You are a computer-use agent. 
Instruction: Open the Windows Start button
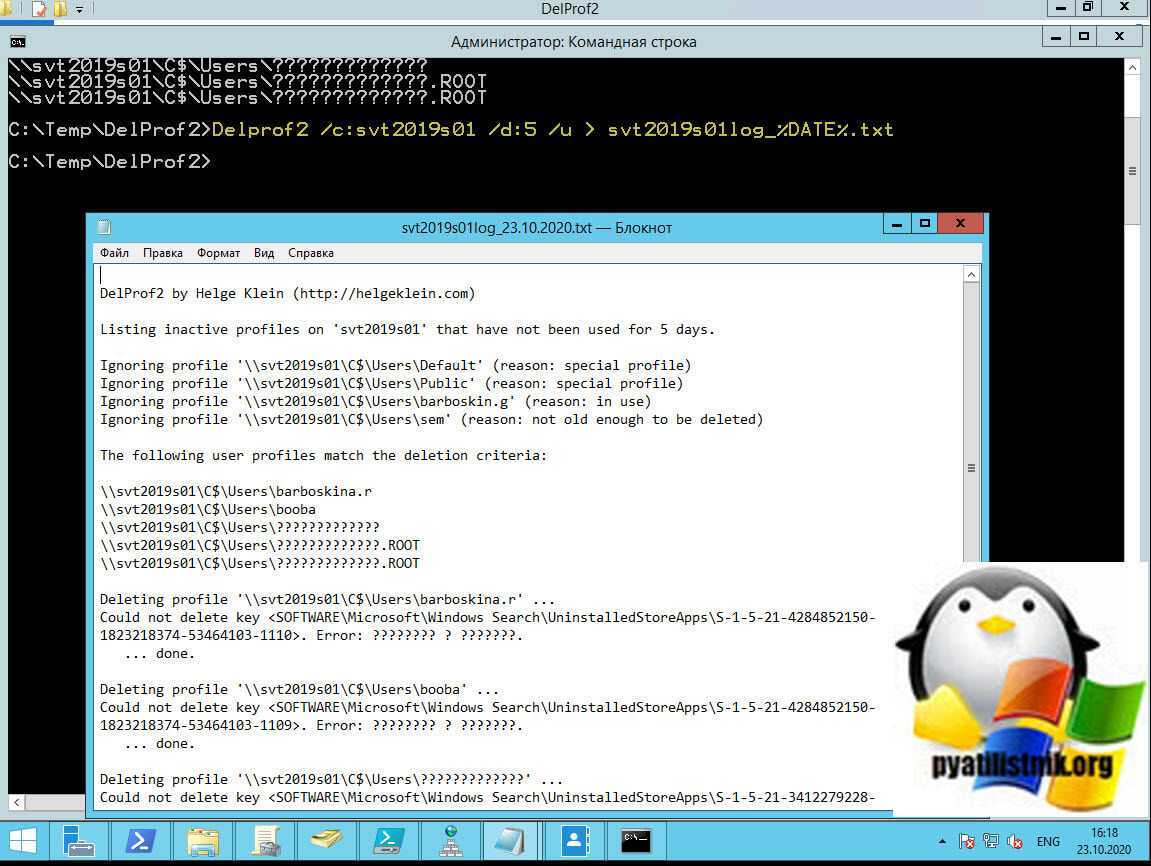pos(22,841)
